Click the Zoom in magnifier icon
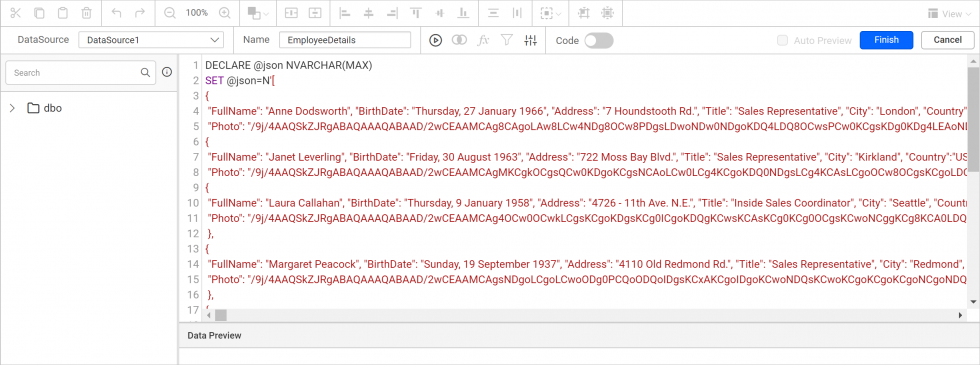Screen dimensions: 980x365 (x=225, y=13)
